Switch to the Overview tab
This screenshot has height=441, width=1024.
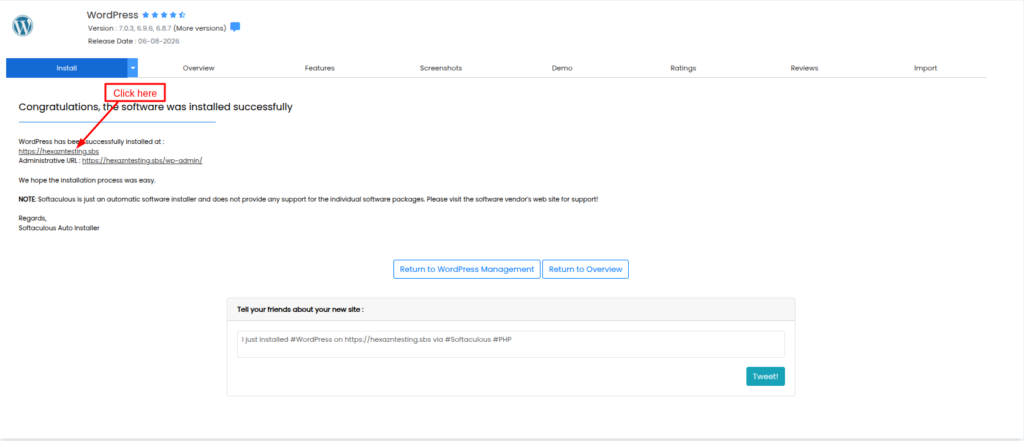pos(199,68)
